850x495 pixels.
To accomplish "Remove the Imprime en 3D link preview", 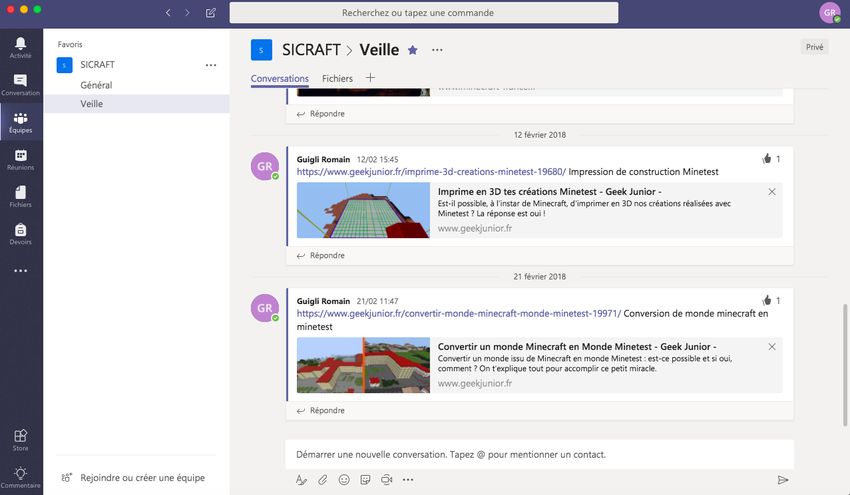I will (772, 192).
